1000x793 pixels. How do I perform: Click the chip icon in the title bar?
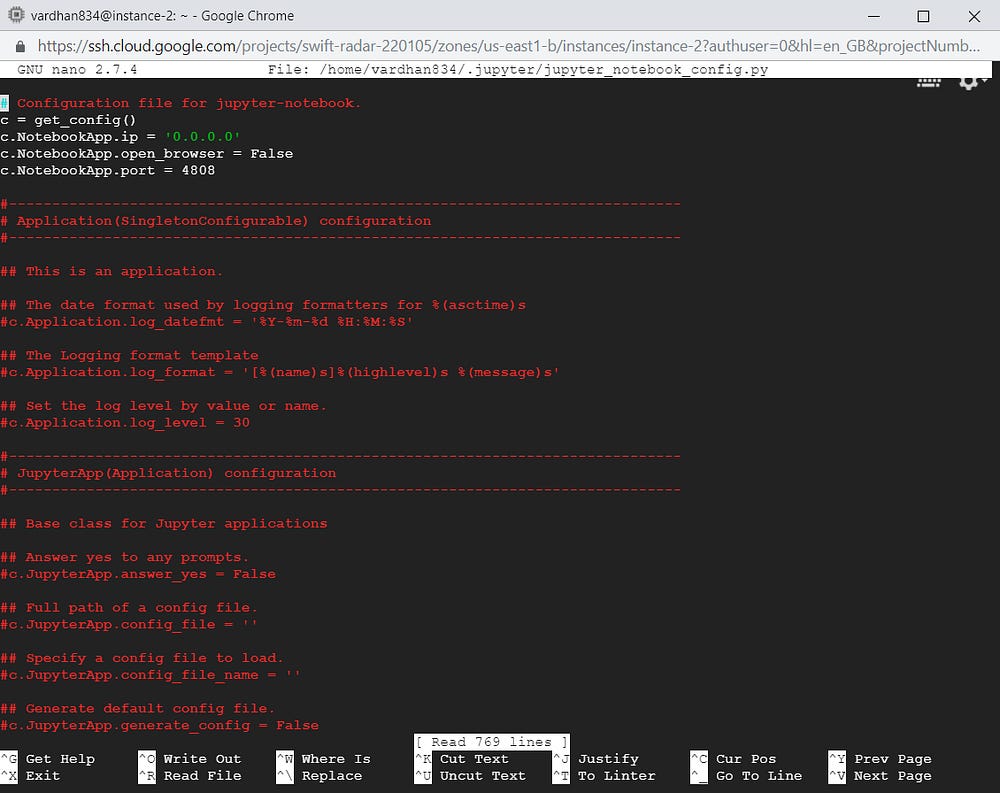click(x=17, y=15)
